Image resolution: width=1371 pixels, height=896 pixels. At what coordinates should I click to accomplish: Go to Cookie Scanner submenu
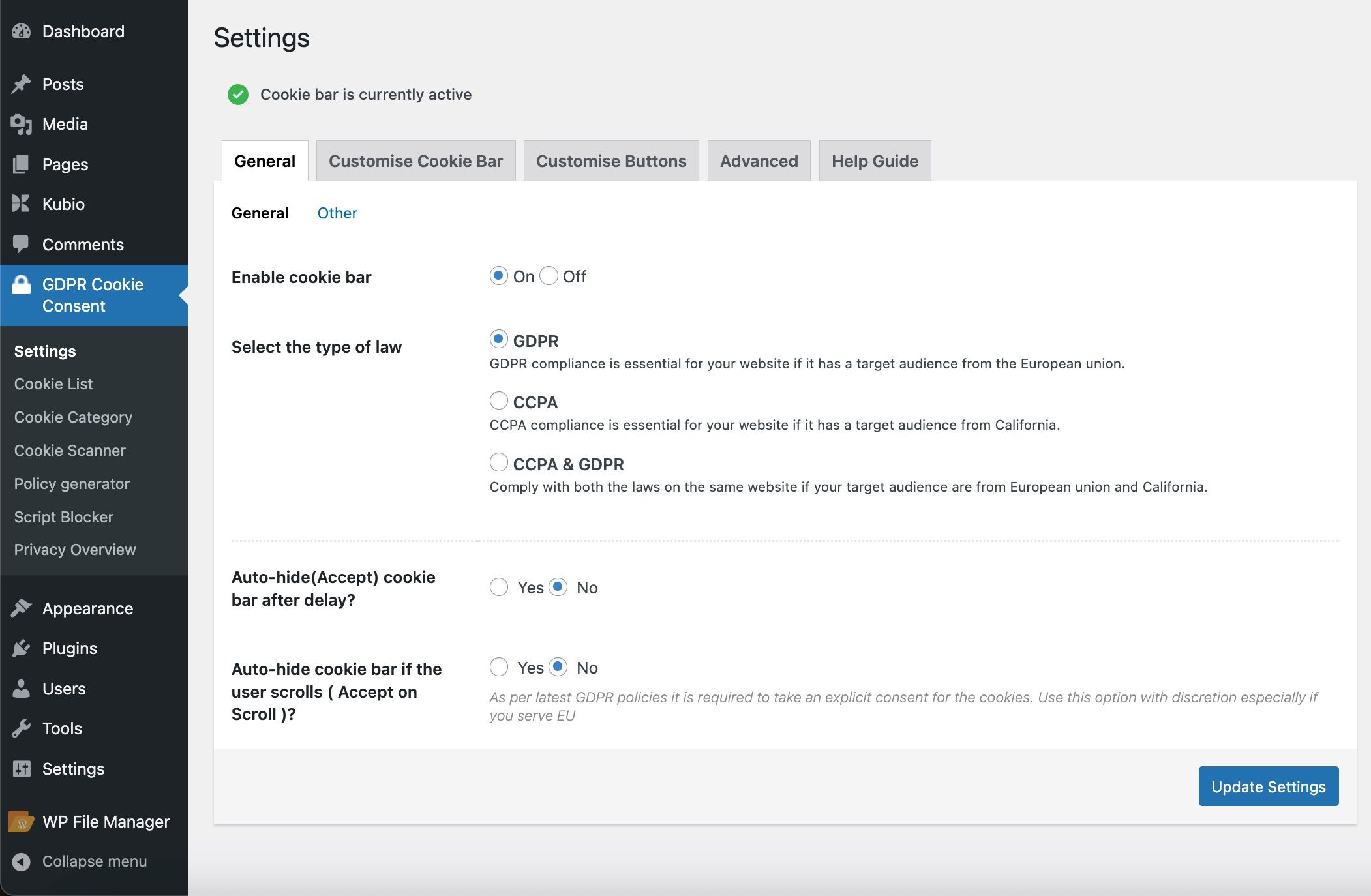tap(70, 450)
